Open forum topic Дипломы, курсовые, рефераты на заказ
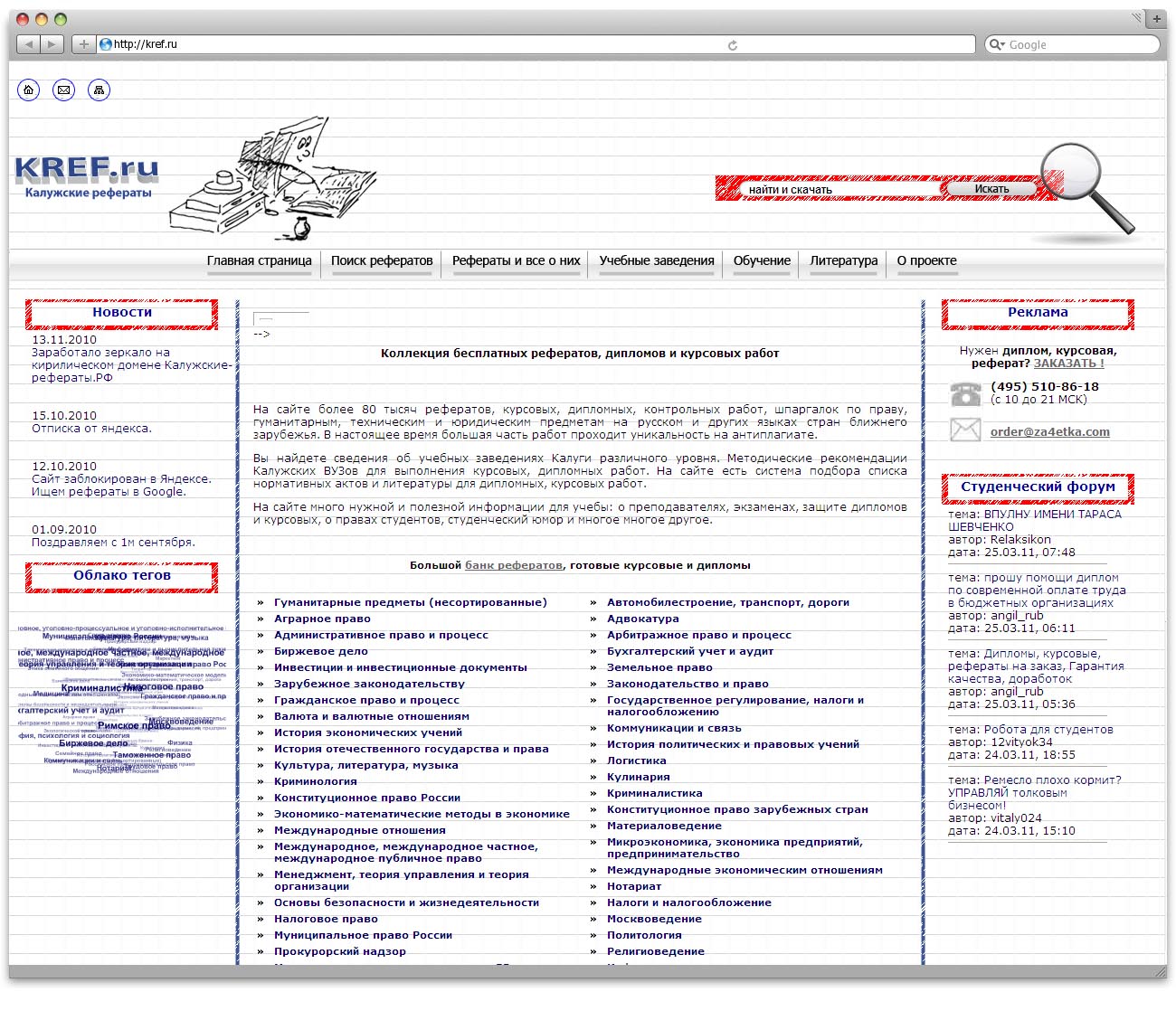The image size is (1176, 1011). [1037, 666]
